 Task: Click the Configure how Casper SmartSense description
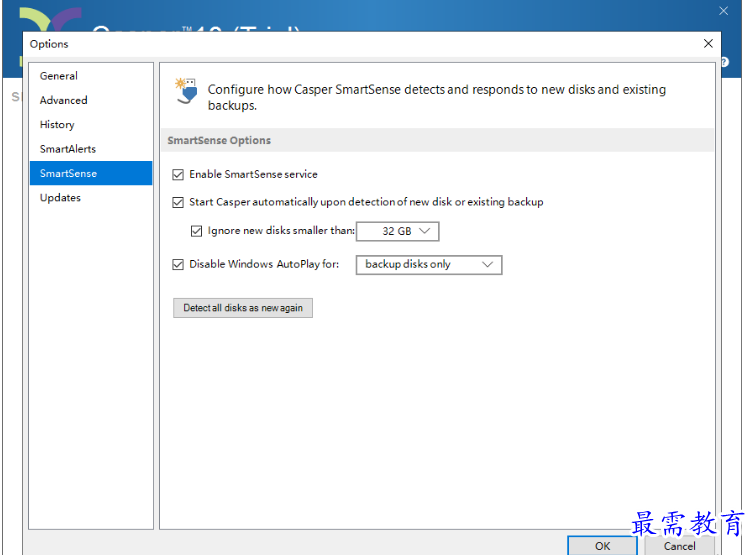[437, 97]
